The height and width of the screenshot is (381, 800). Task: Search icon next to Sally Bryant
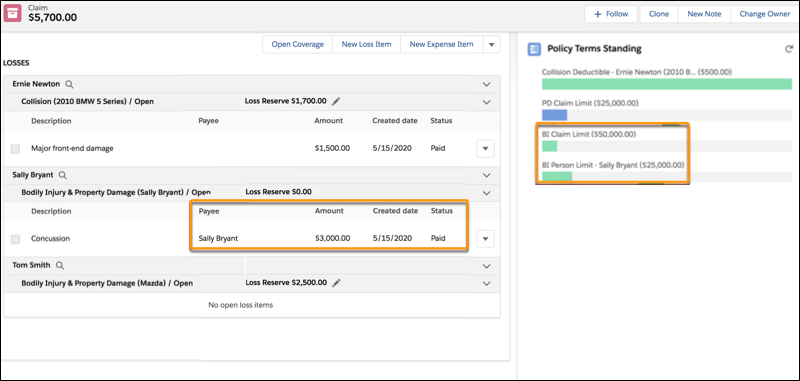click(62, 175)
